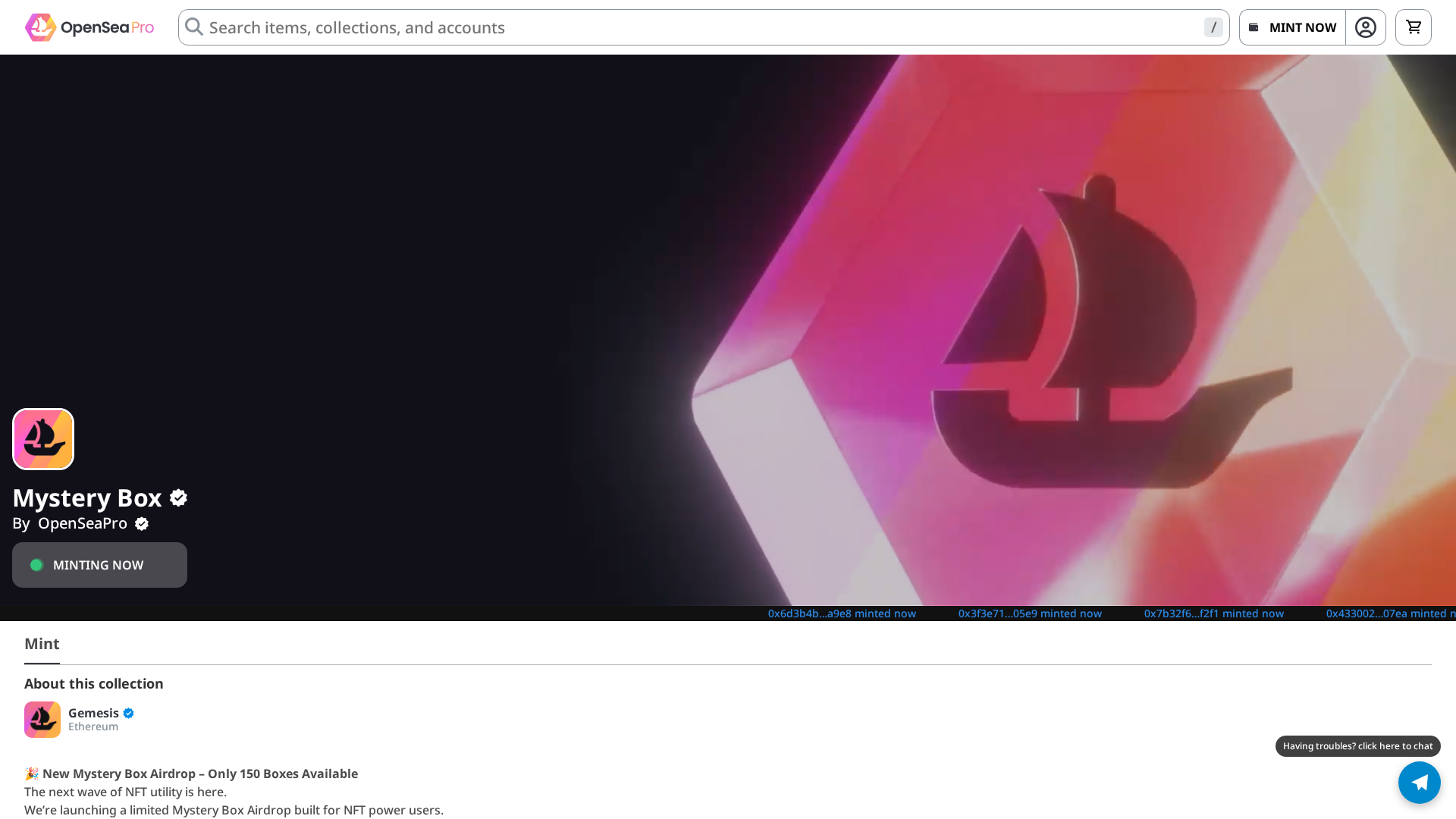Click the slash shortcut key badge
The image size is (1456, 819).
click(x=1213, y=27)
